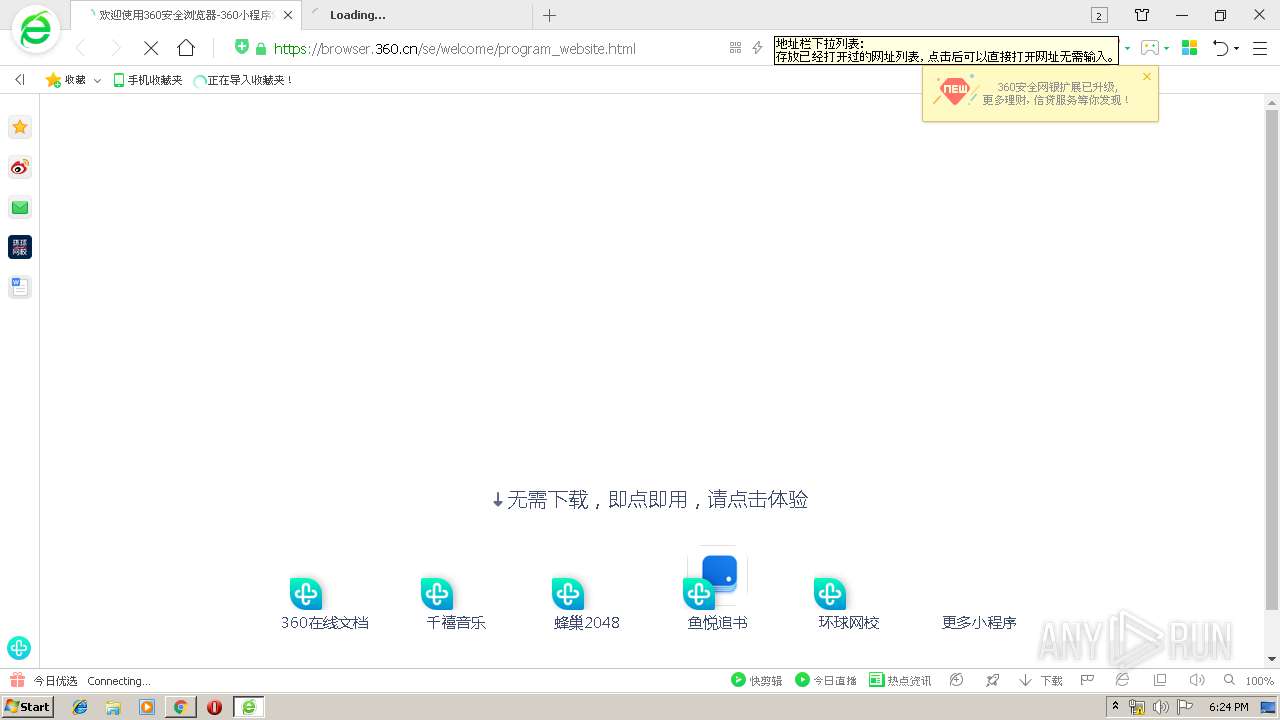Open 千禧音乐 mini program
1280x720 pixels.
pos(456,604)
